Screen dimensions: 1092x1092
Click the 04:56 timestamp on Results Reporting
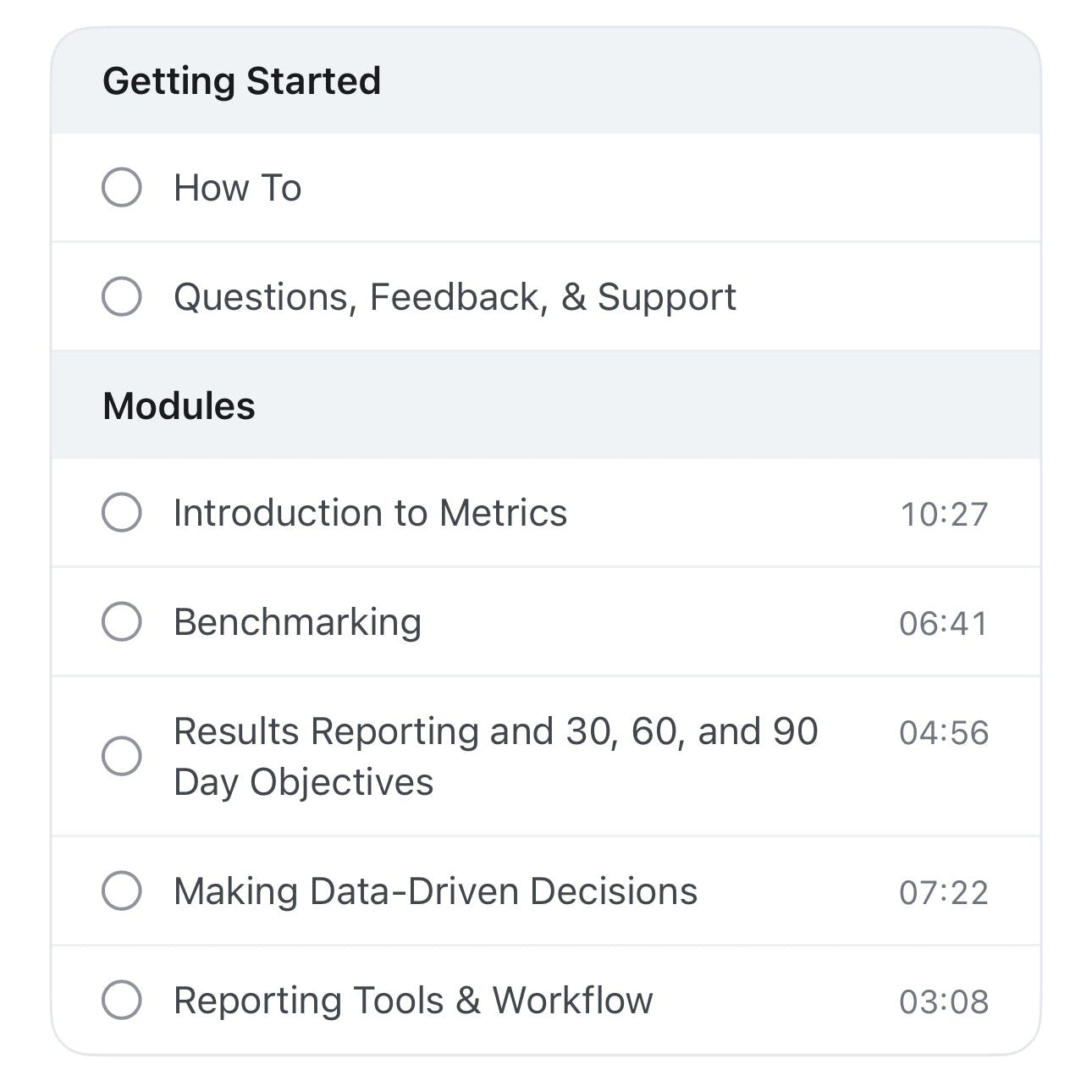[944, 733]
